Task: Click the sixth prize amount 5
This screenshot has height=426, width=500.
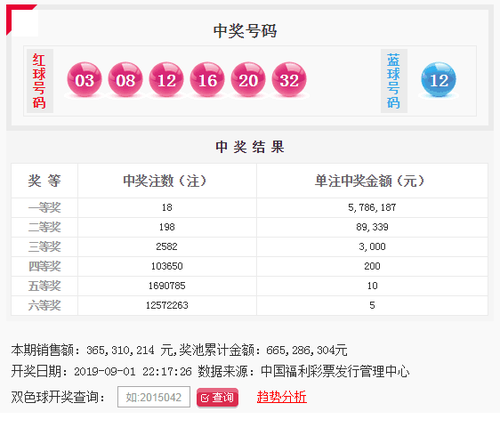Action: pos(372,305)
